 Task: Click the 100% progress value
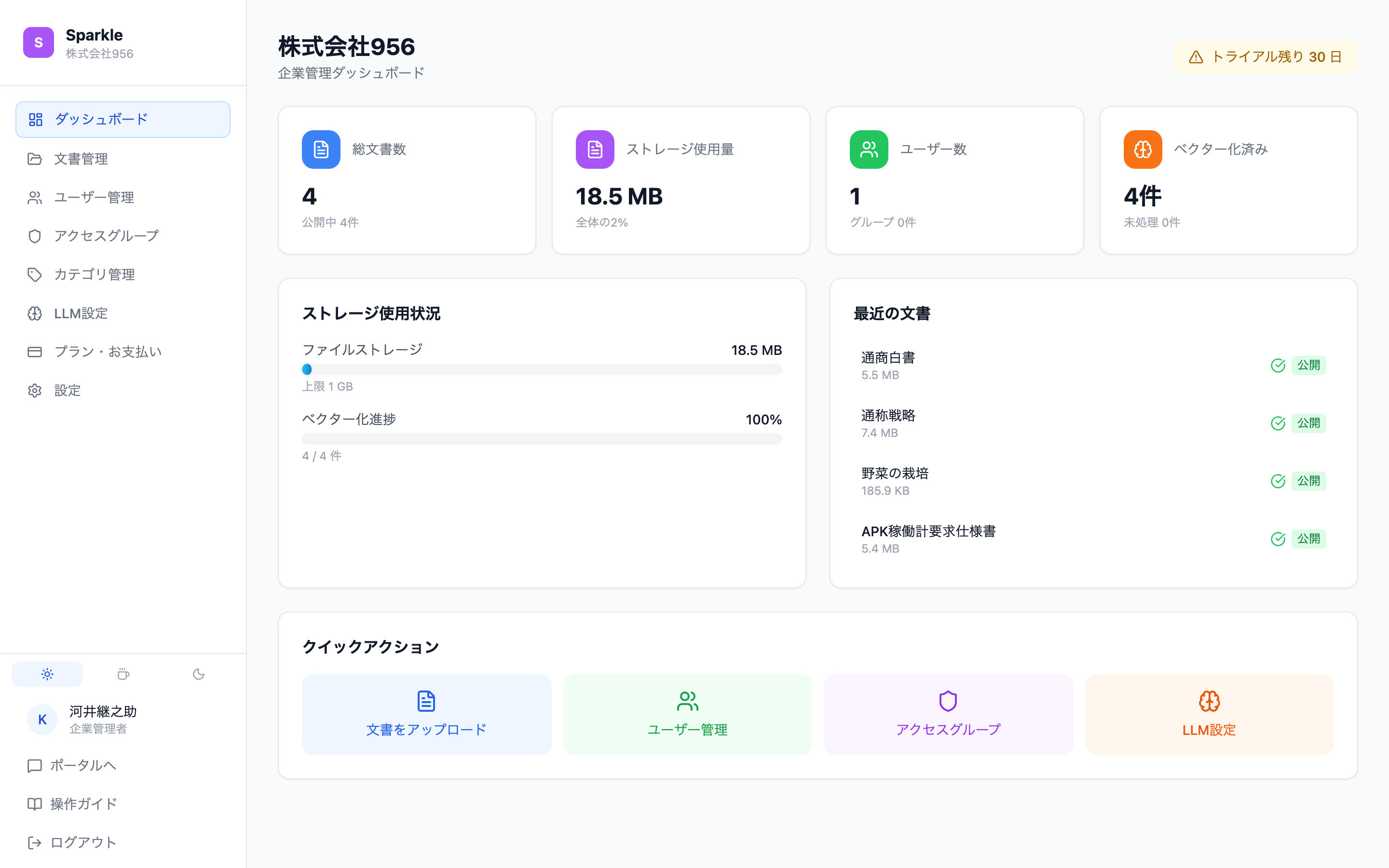tap(763, 420)
